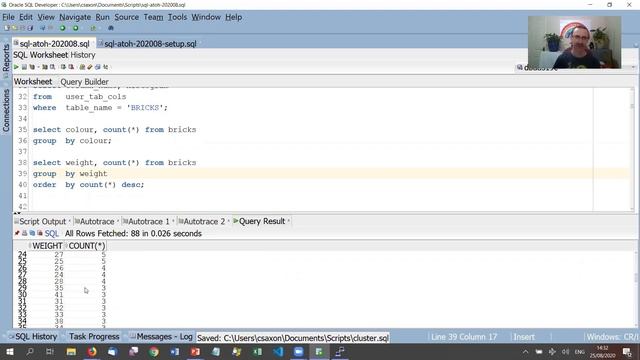The height and width of the screenshot is (360, 640).
Task: Click the Rollback icon
Action: point(71,67)
